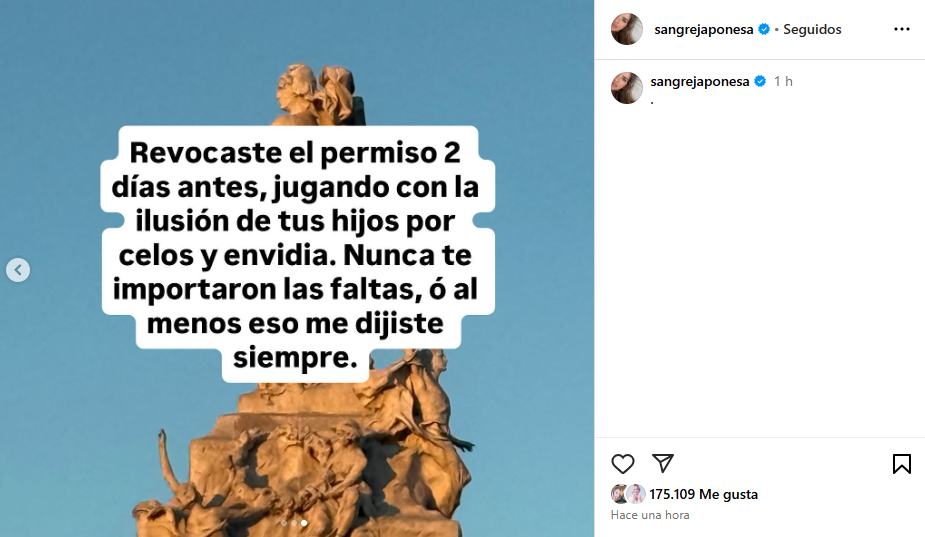Click the Hace una hora timestamp
The height and width of the screenshot is (537, 925).
pos(650,515)
